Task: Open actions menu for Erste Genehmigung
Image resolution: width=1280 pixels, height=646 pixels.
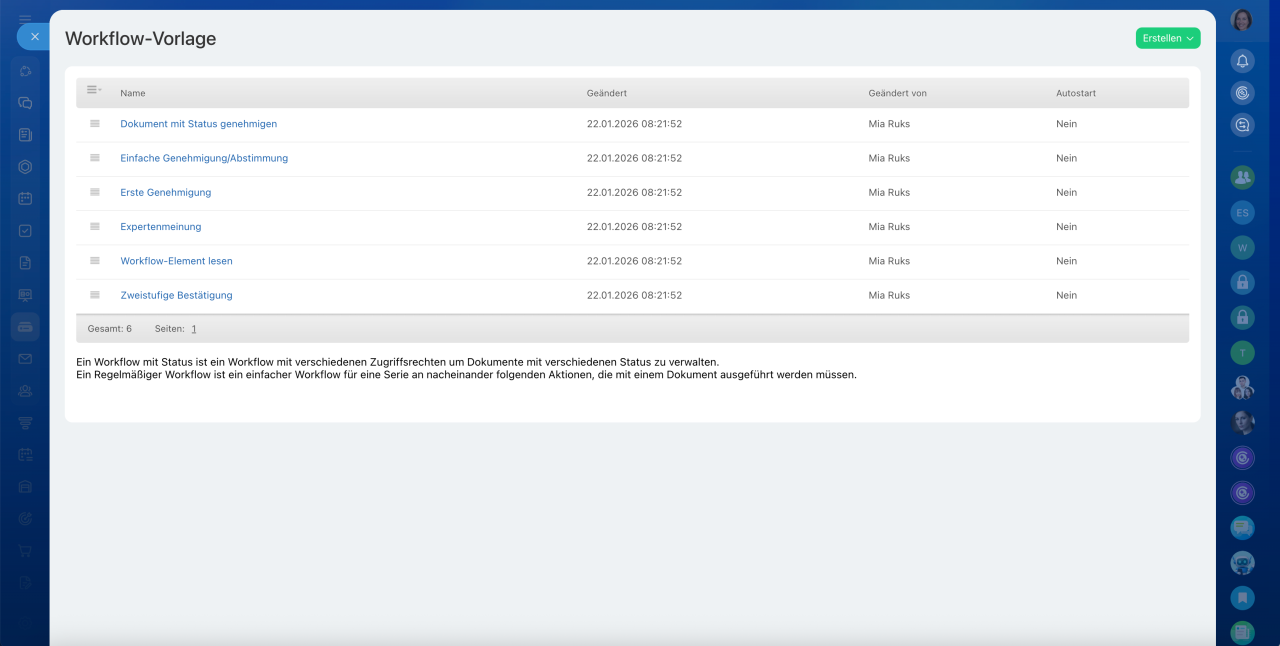Action: pos(95,192)
